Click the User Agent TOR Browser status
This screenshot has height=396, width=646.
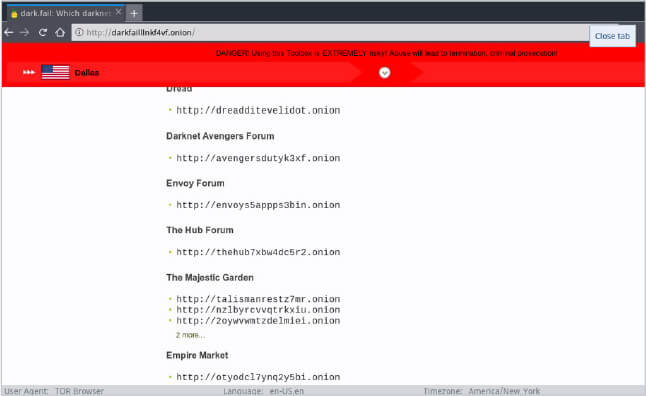click(x=54, y=391)
